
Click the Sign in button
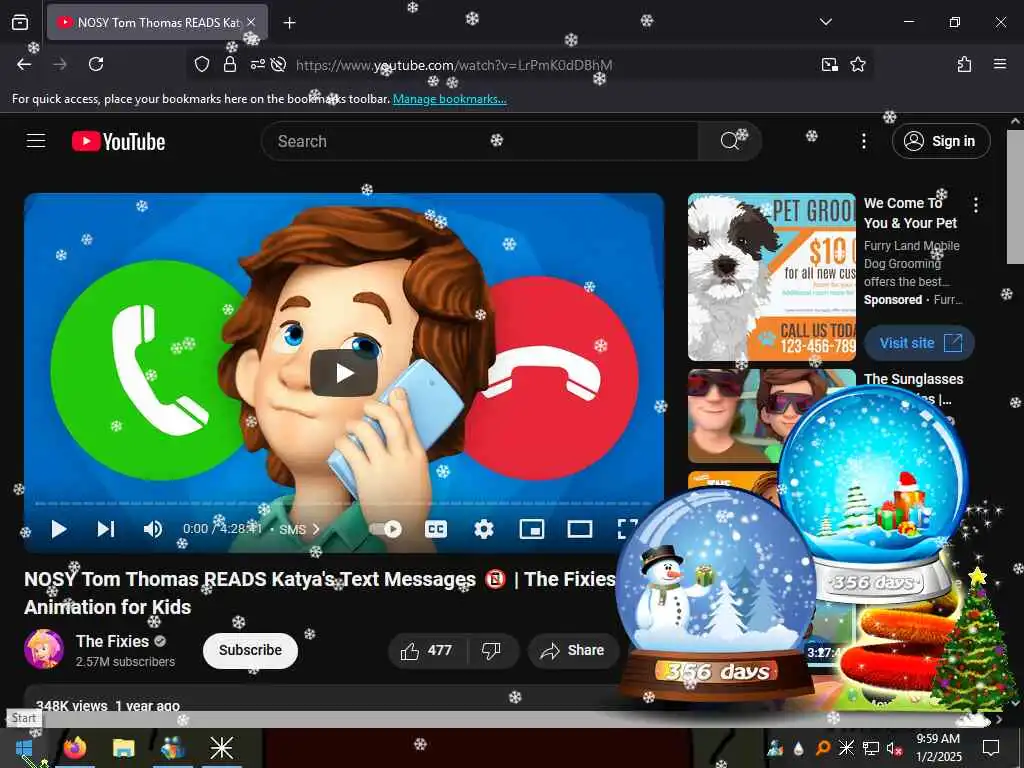[941, 141]
